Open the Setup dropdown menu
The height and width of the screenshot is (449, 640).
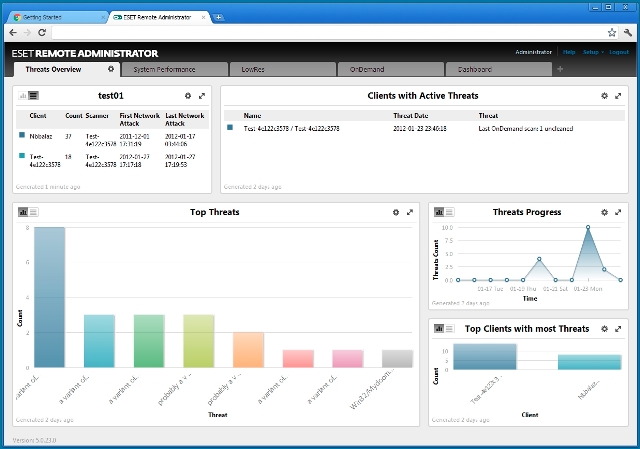click(x=593, y=52)
